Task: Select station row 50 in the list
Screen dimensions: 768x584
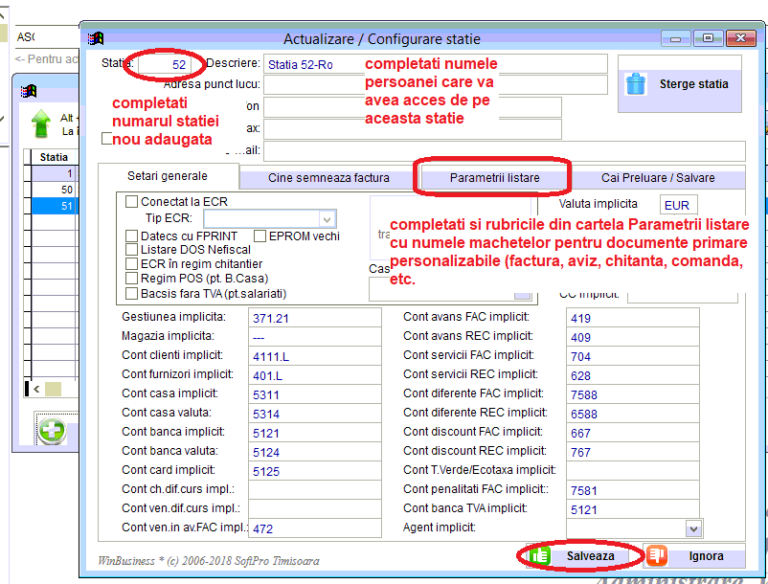Action: 66,189
